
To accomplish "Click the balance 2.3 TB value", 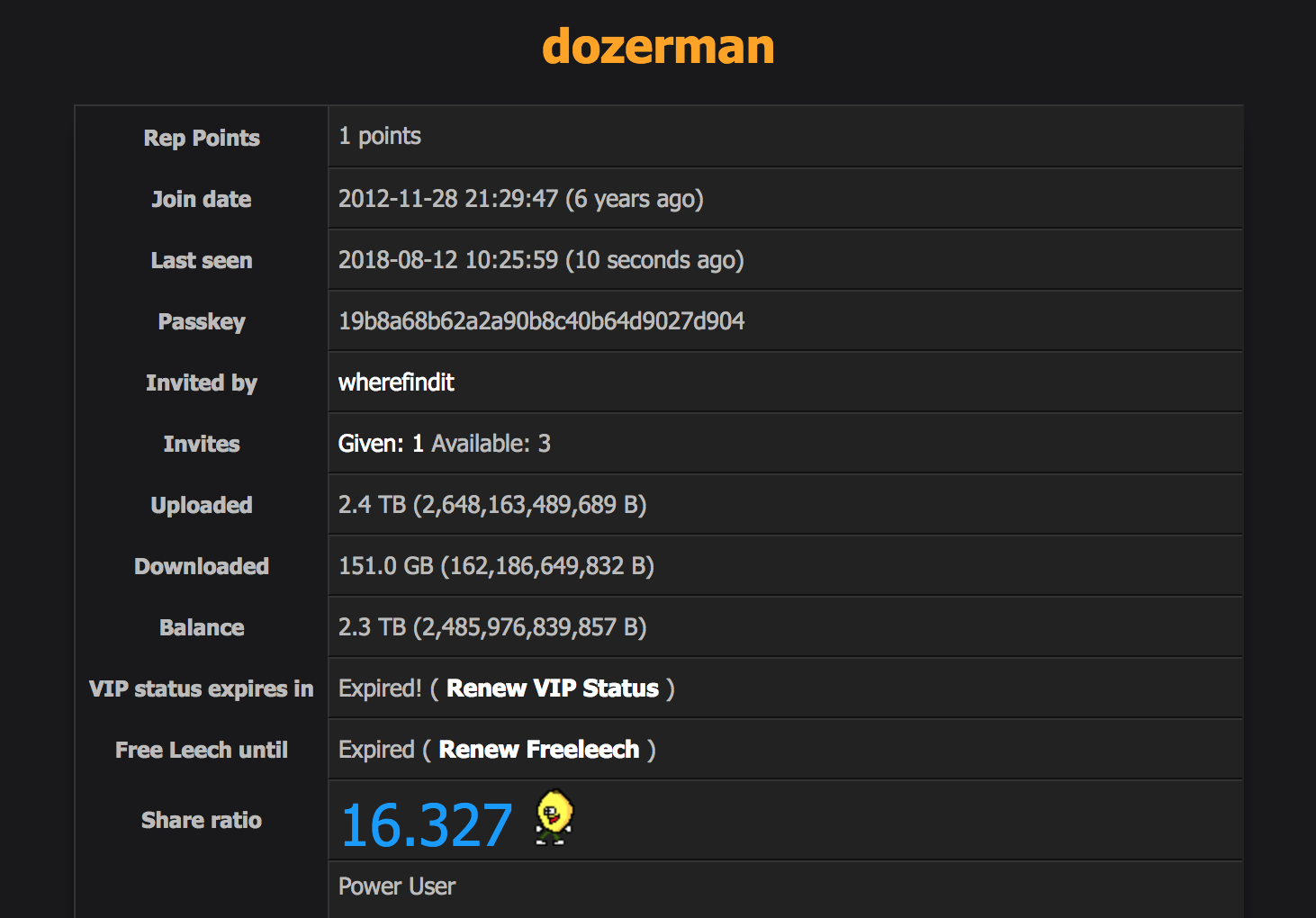I will coord(492,627).
